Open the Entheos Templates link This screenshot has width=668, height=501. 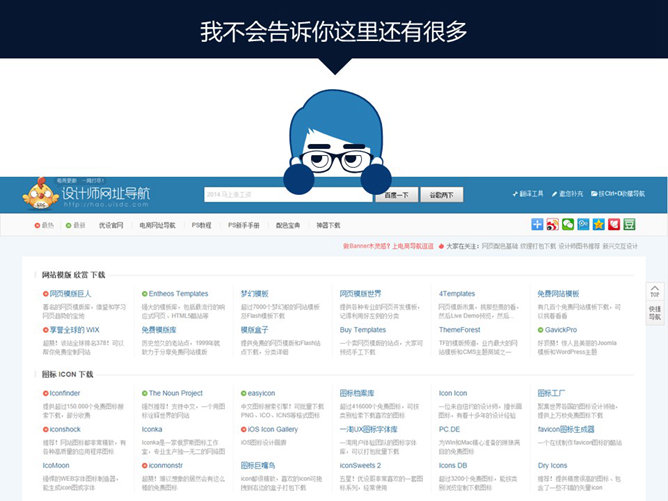[178, 294]
